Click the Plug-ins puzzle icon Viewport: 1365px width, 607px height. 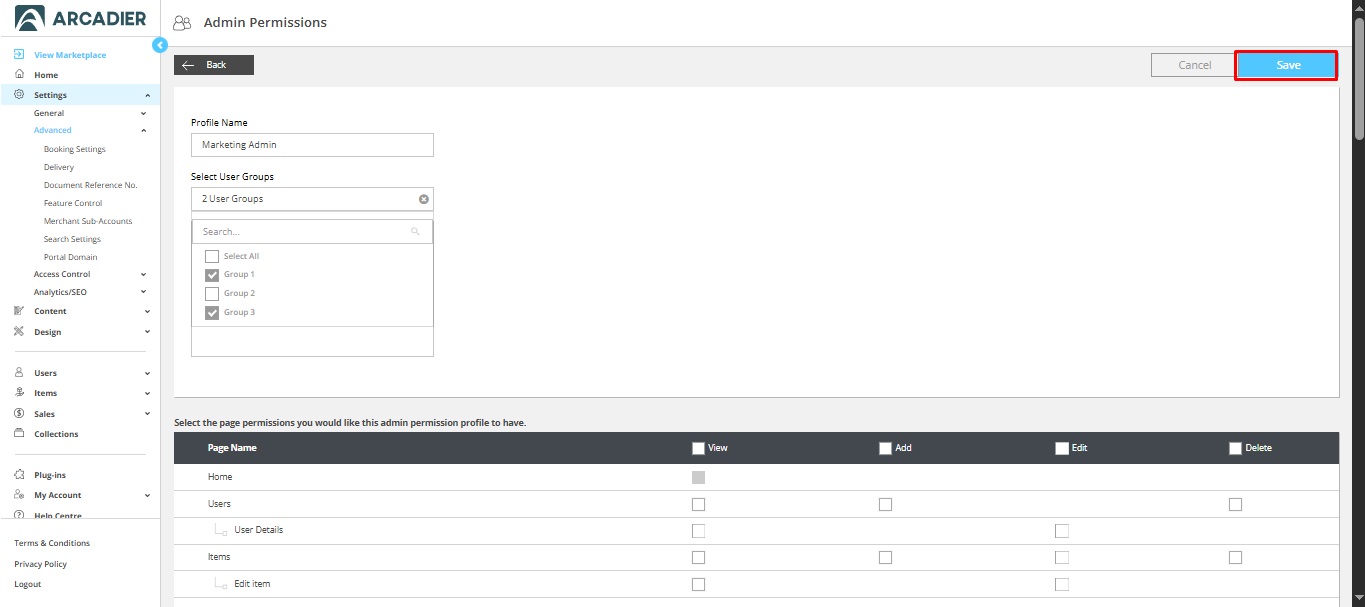pos(19,475)
